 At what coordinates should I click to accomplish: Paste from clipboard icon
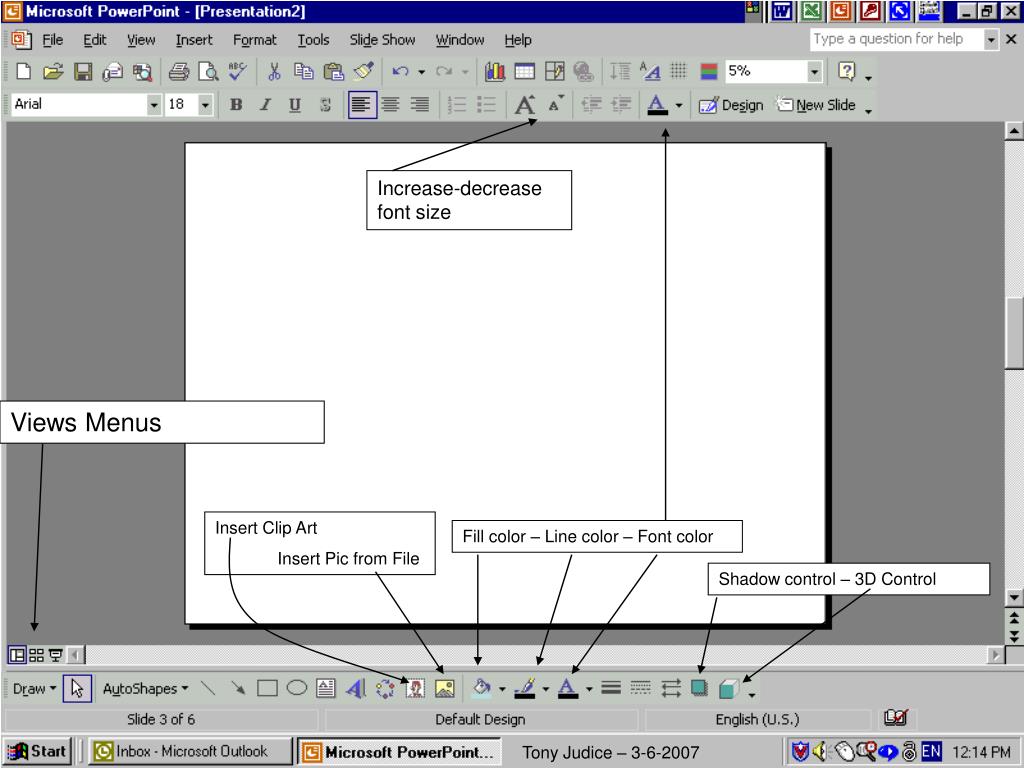click(x=334, y=71)
